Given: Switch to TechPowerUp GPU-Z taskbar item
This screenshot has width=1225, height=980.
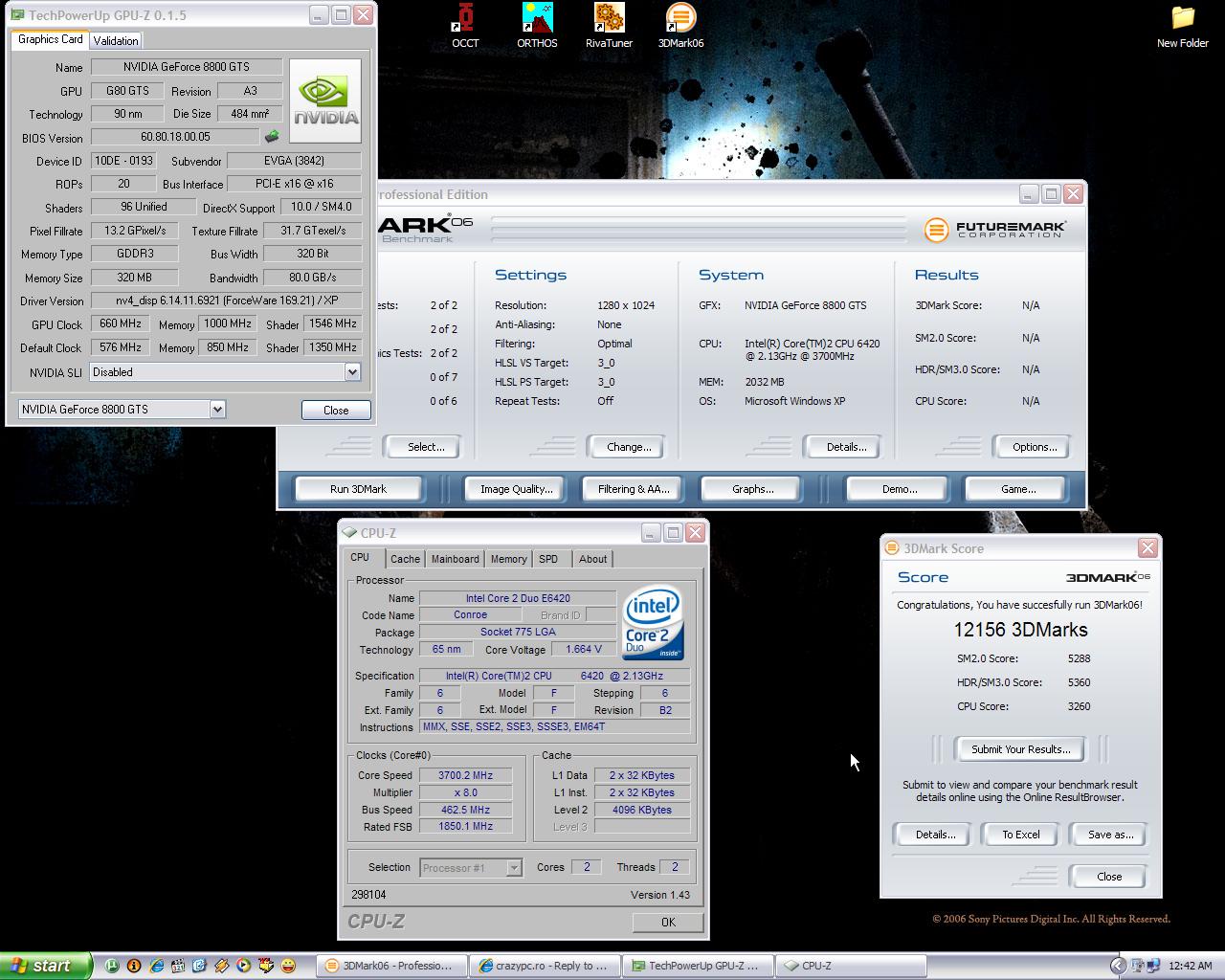Looking at the screenshot, I should 699,966.
